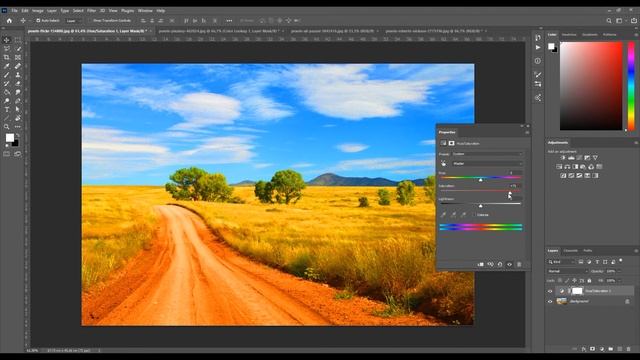Delete the adjustment layer from the Properties panel
This screenshot has height=360, width=640.
click(519, 264)
